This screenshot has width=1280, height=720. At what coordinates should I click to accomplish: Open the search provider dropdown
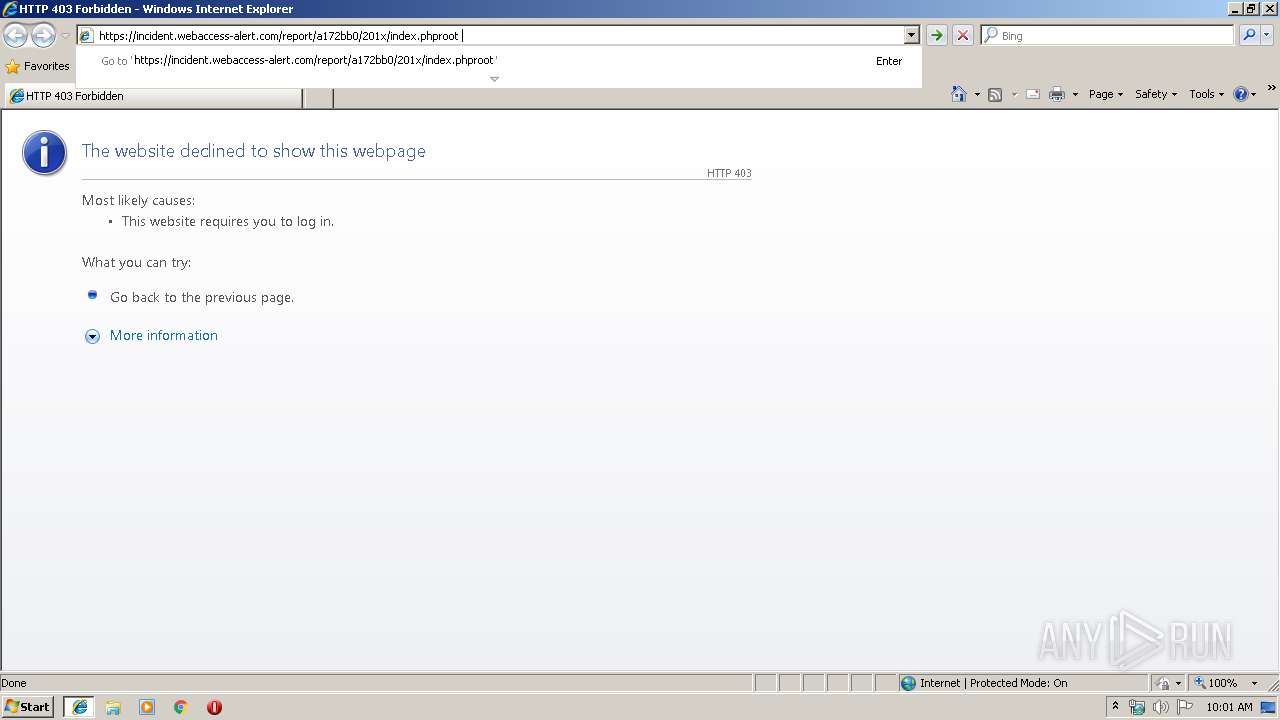pos(1267,35)
